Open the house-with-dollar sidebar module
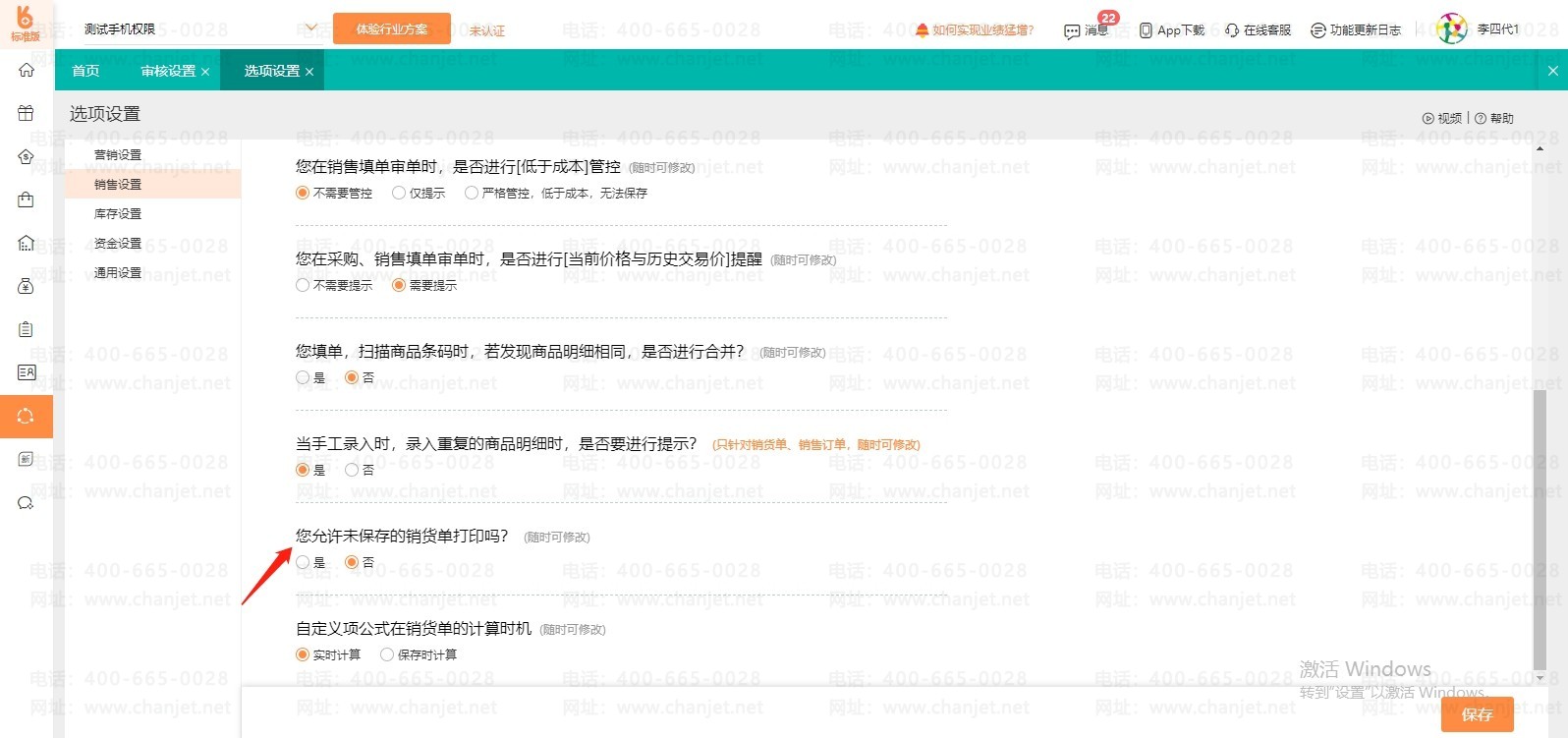The width and height of the screenshot is (1568, 738). click(27, 156)
